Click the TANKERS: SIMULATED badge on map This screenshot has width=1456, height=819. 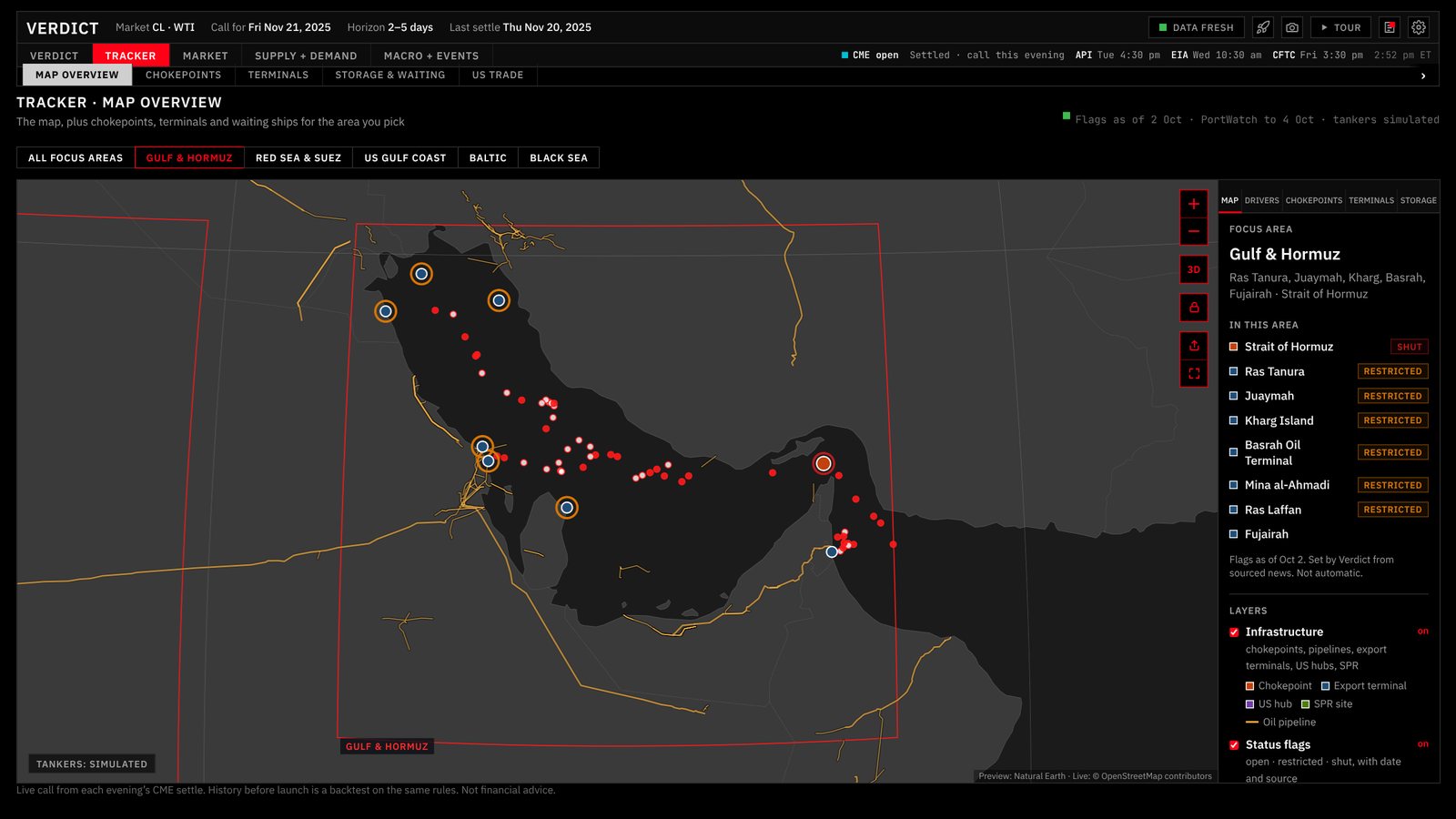coord(92,763)
